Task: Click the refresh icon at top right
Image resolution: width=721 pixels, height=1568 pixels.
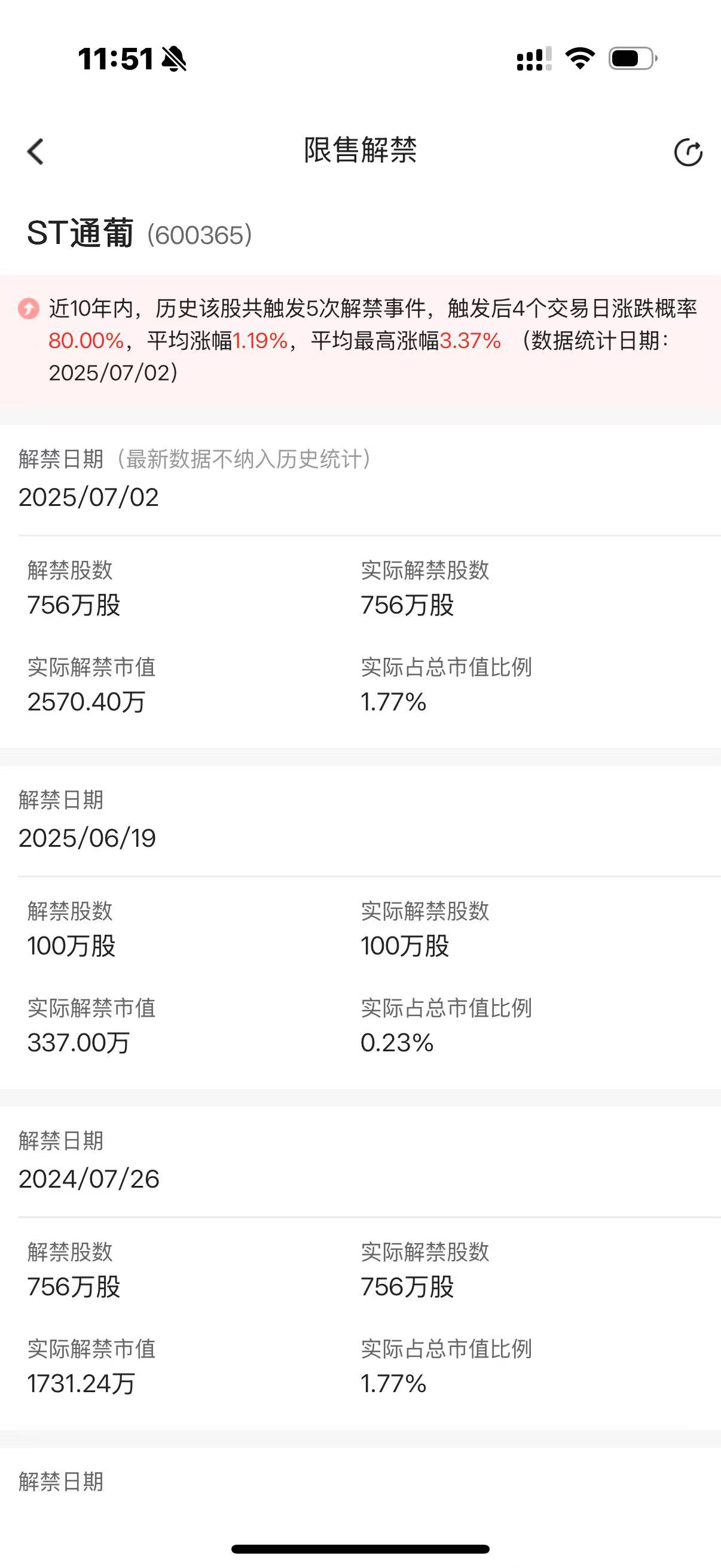Action: (x=688, y=152)
